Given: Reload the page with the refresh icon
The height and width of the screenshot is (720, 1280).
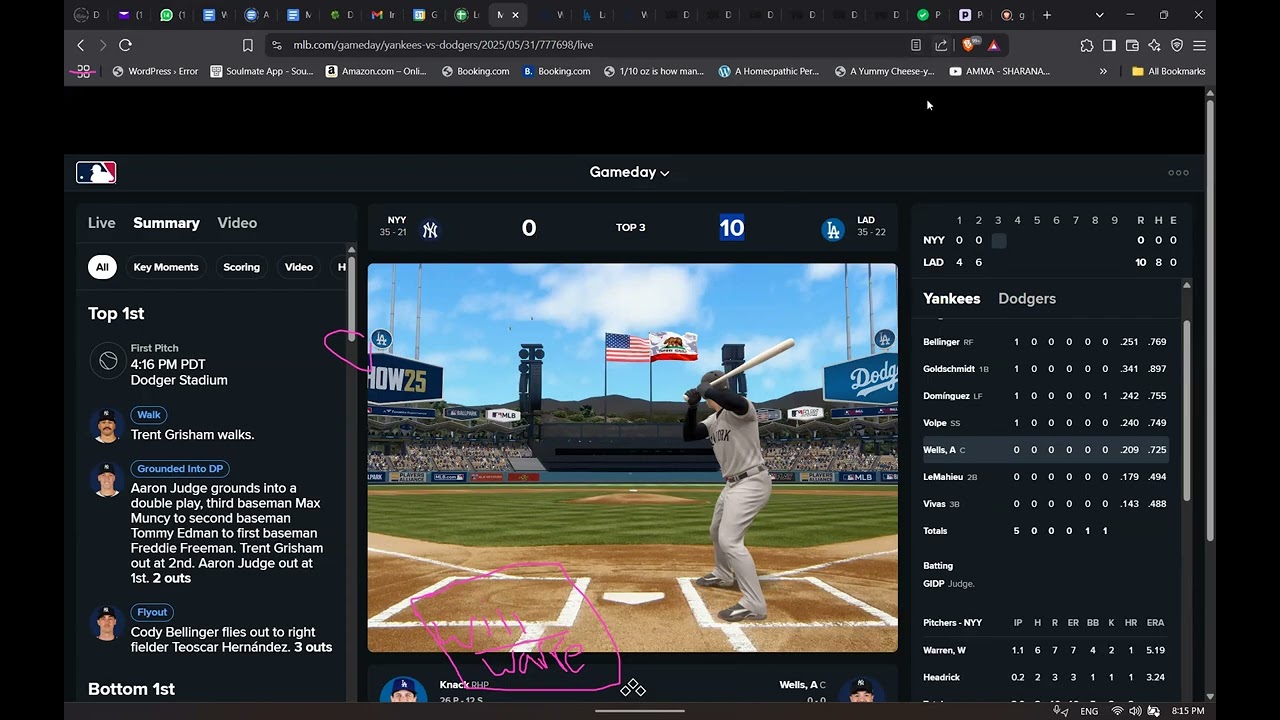Looking at the screenshot, I should [125, 45].
